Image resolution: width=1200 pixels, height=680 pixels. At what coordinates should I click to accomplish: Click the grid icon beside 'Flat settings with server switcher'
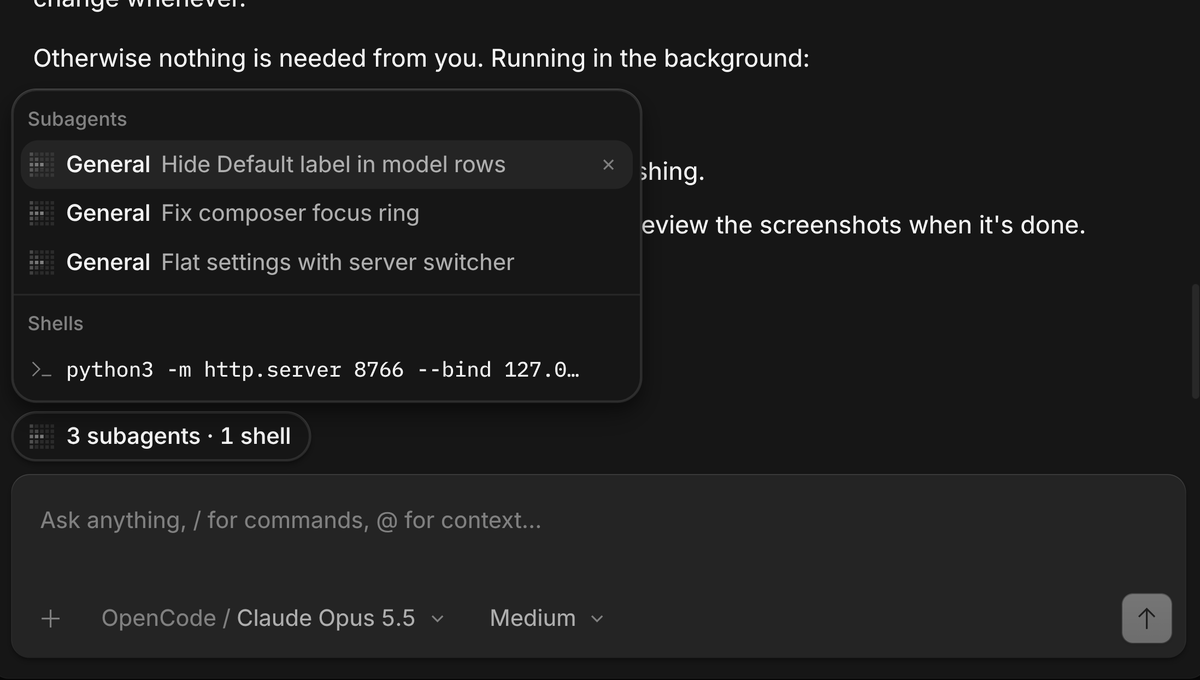tap(42, 262)
